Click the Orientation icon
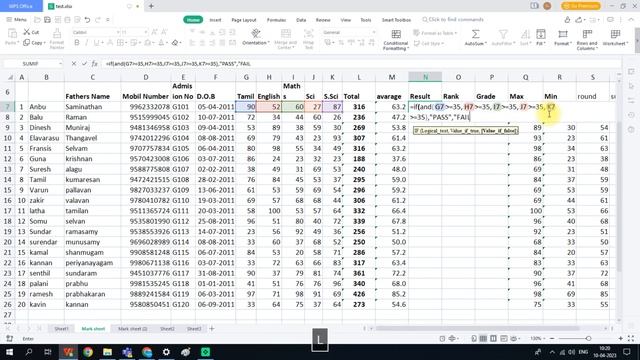 256,33
